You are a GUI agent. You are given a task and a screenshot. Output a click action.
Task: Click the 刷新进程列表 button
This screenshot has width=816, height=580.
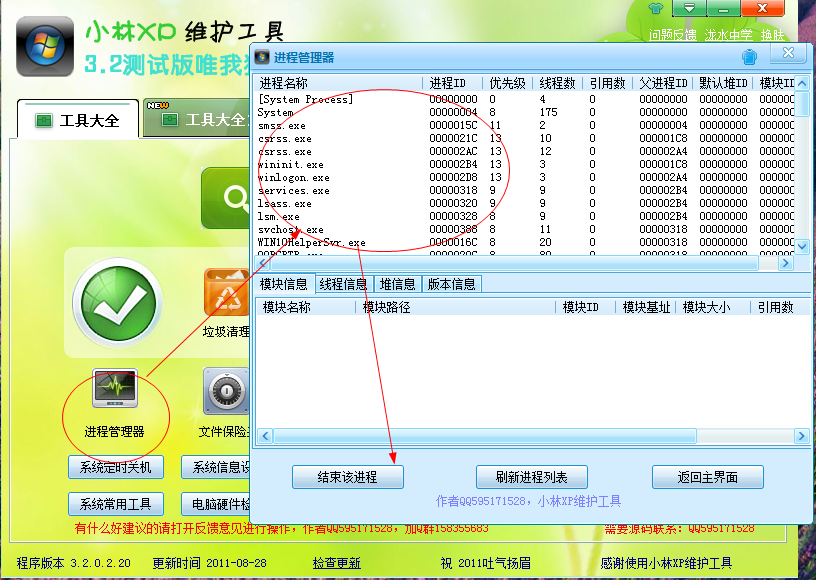(x=532, y=477)
